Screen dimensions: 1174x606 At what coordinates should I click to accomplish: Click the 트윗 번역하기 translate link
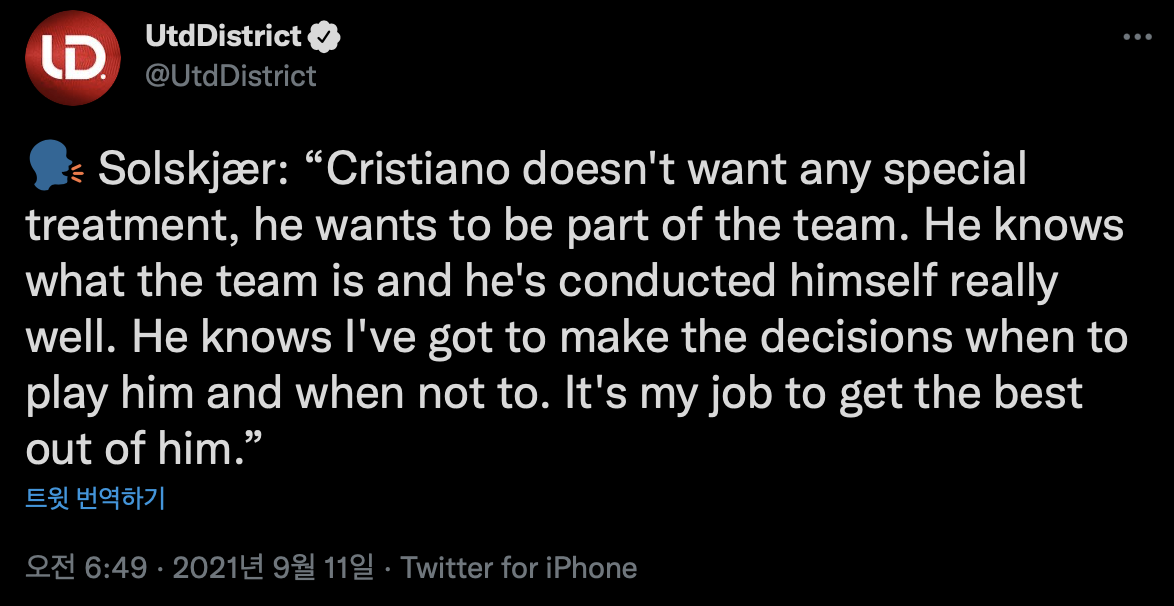pos(95,497)
